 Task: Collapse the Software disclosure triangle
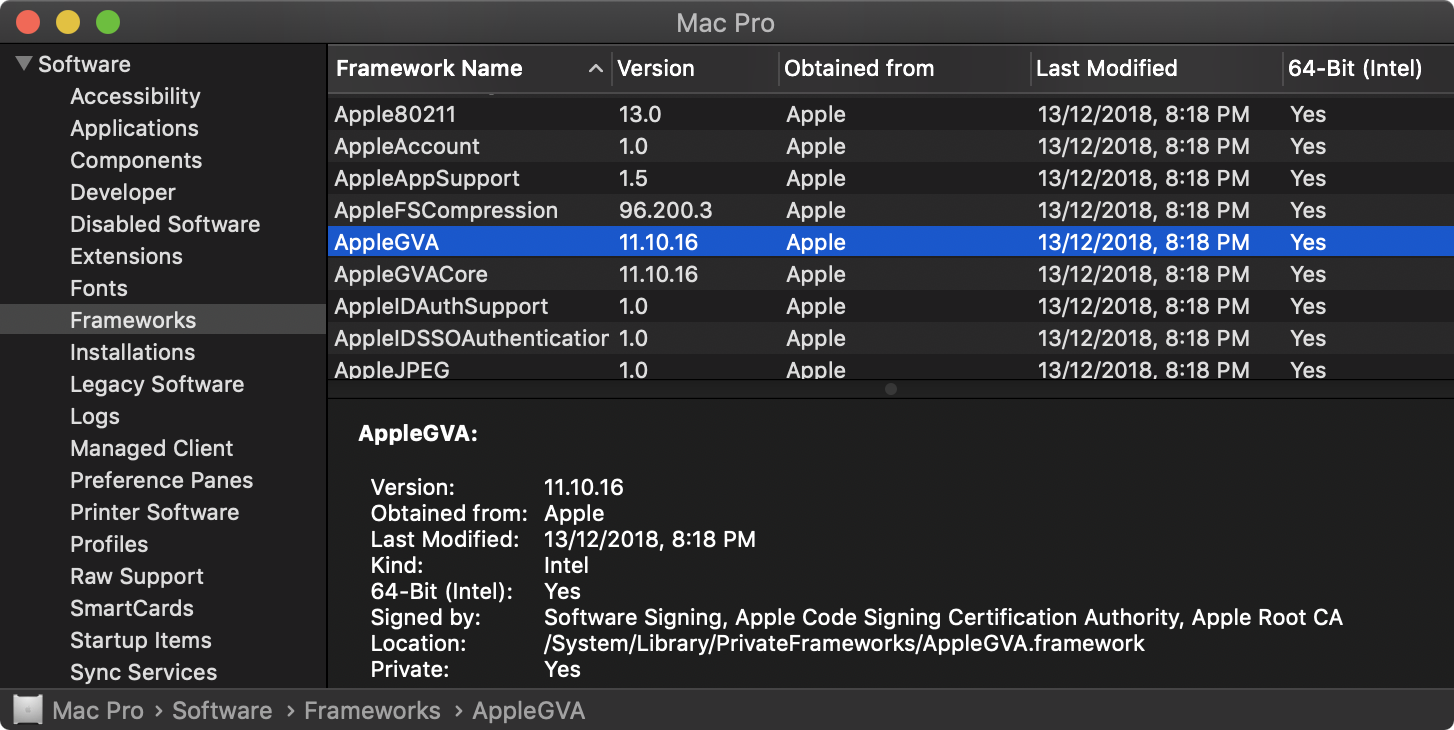(x=24, y=65)
